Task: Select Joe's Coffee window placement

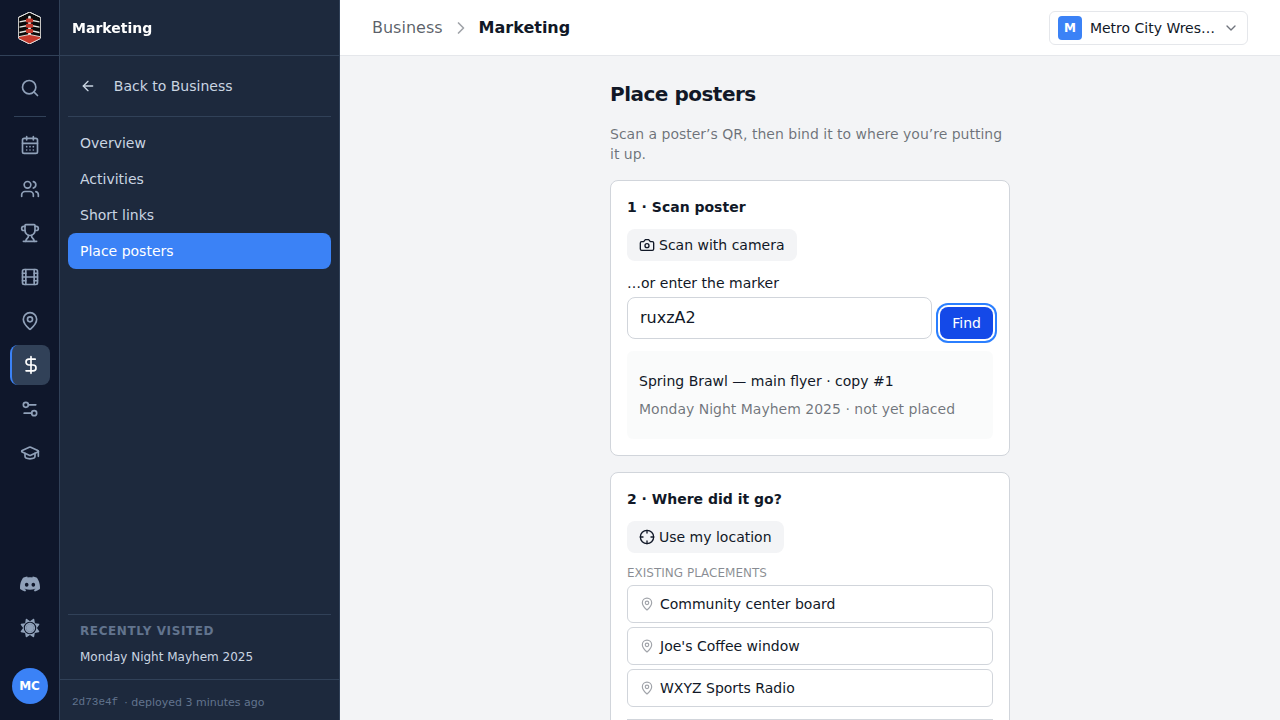Action: click(x=810, y=646)
